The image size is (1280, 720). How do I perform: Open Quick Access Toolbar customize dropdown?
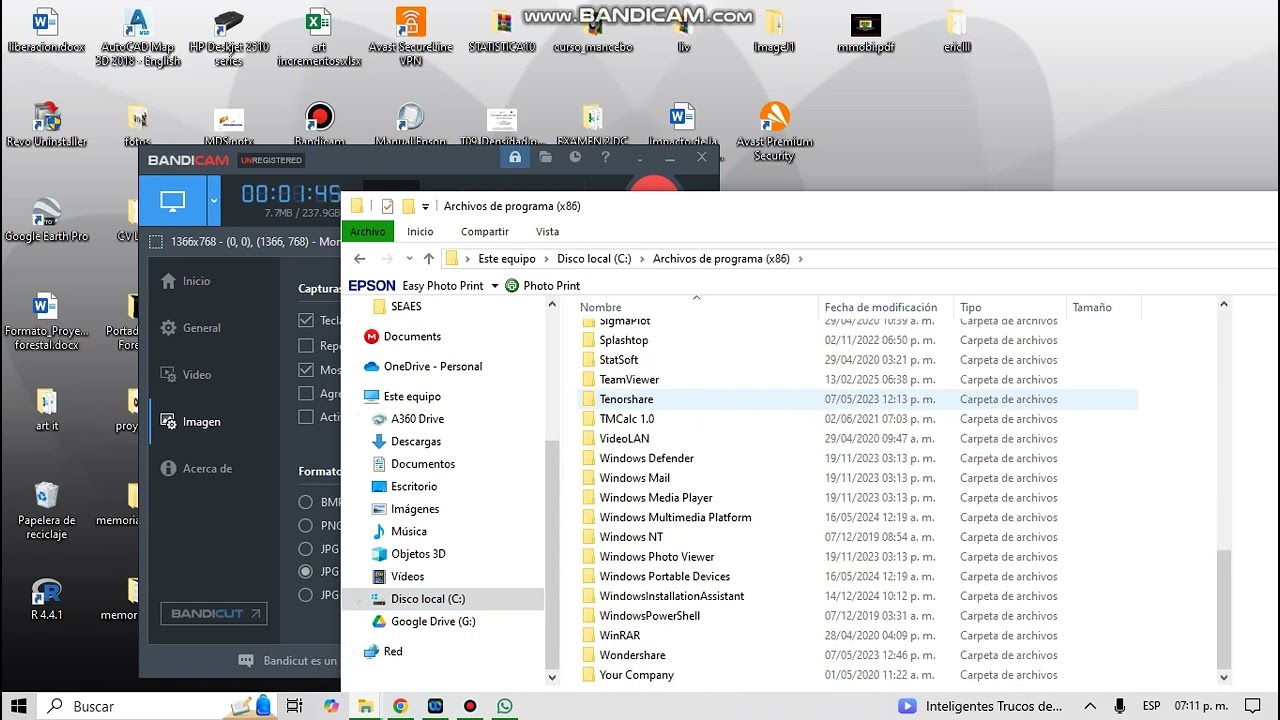click(x=425, y=207)
